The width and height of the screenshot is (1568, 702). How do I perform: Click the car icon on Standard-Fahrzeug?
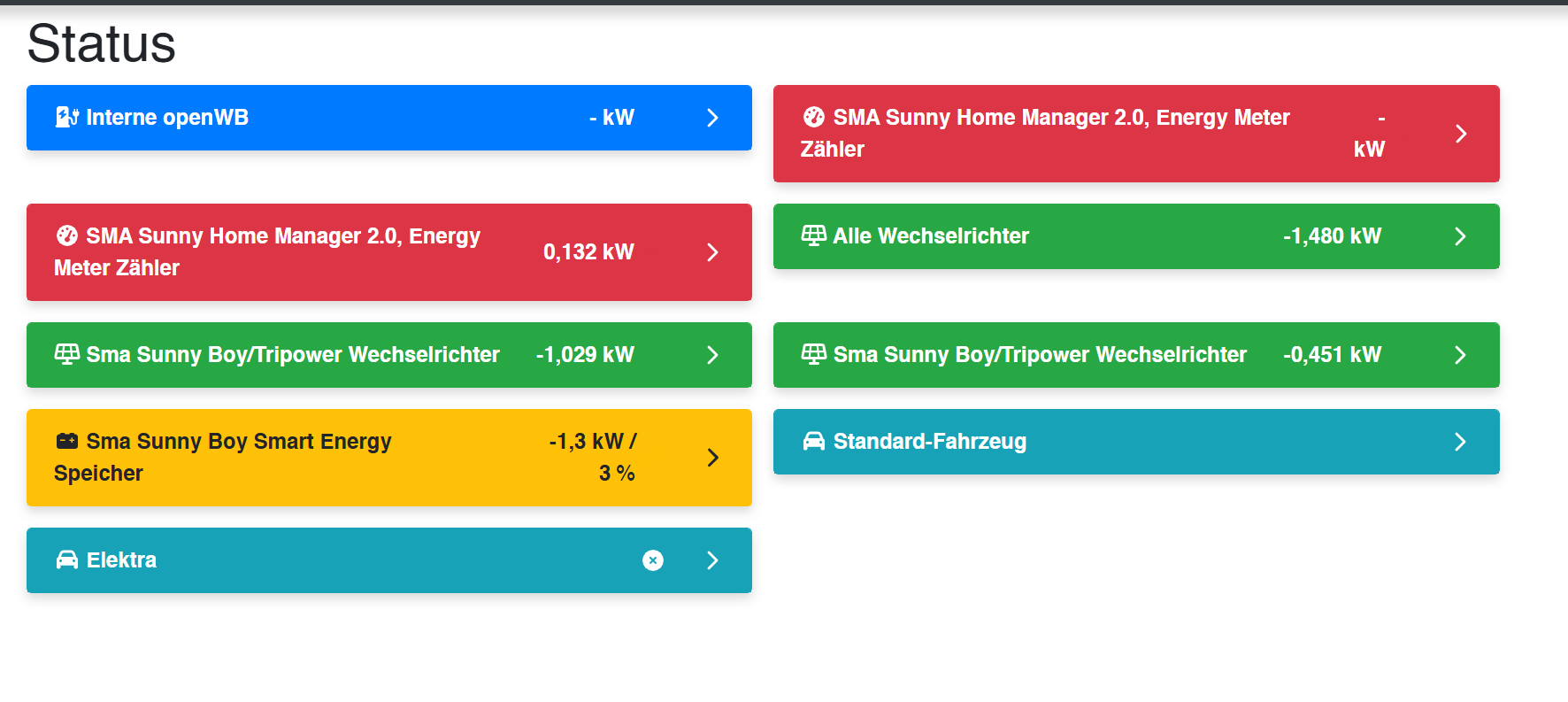(x=814, y=441)
